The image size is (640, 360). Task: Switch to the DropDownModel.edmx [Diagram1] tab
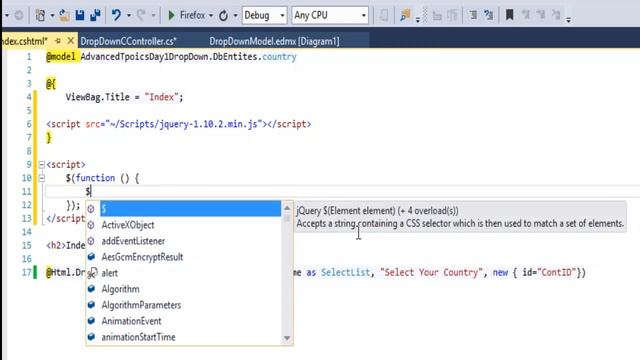coord(274,41)
